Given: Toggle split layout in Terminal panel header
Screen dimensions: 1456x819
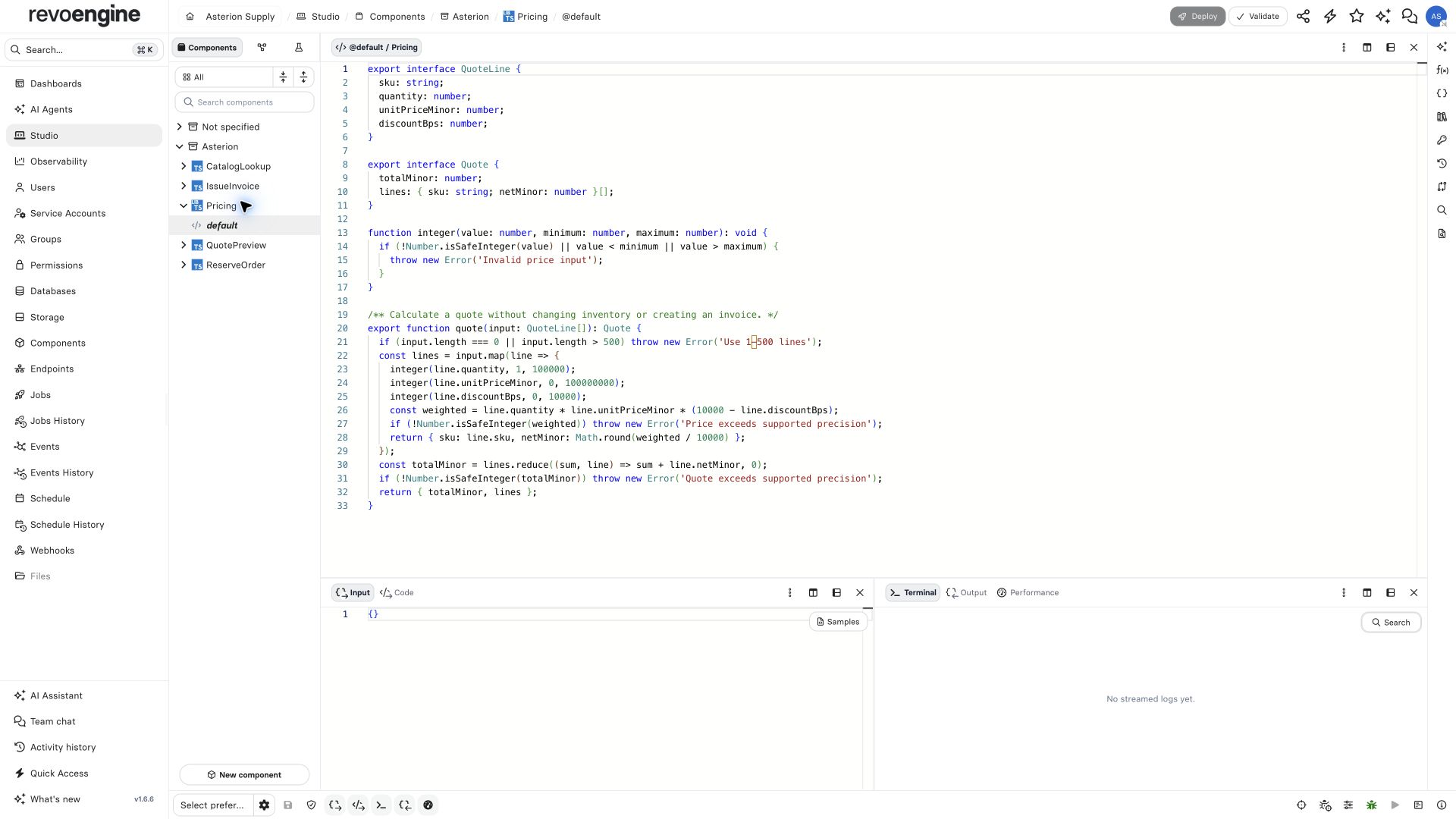Looking at the screenshot, I should tap(1367, 593).
